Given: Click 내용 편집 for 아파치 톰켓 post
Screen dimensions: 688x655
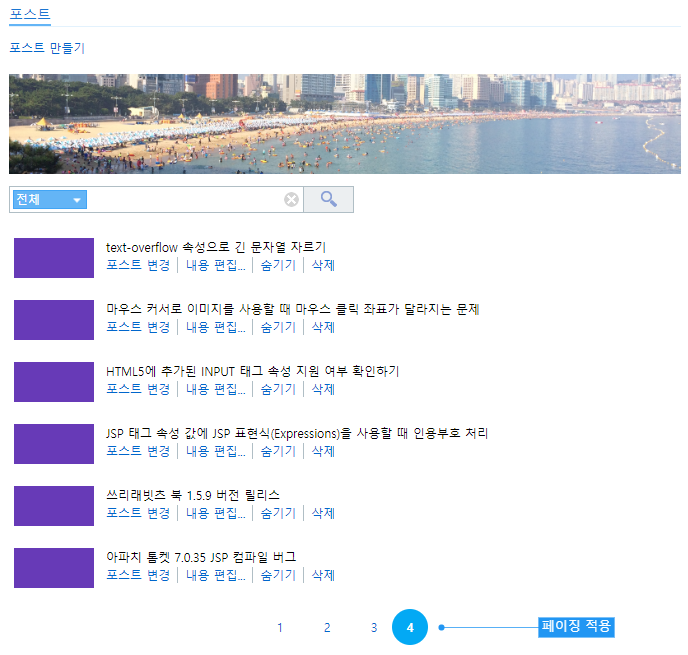Looking at the screenshot, I should (x=215, y=575).
